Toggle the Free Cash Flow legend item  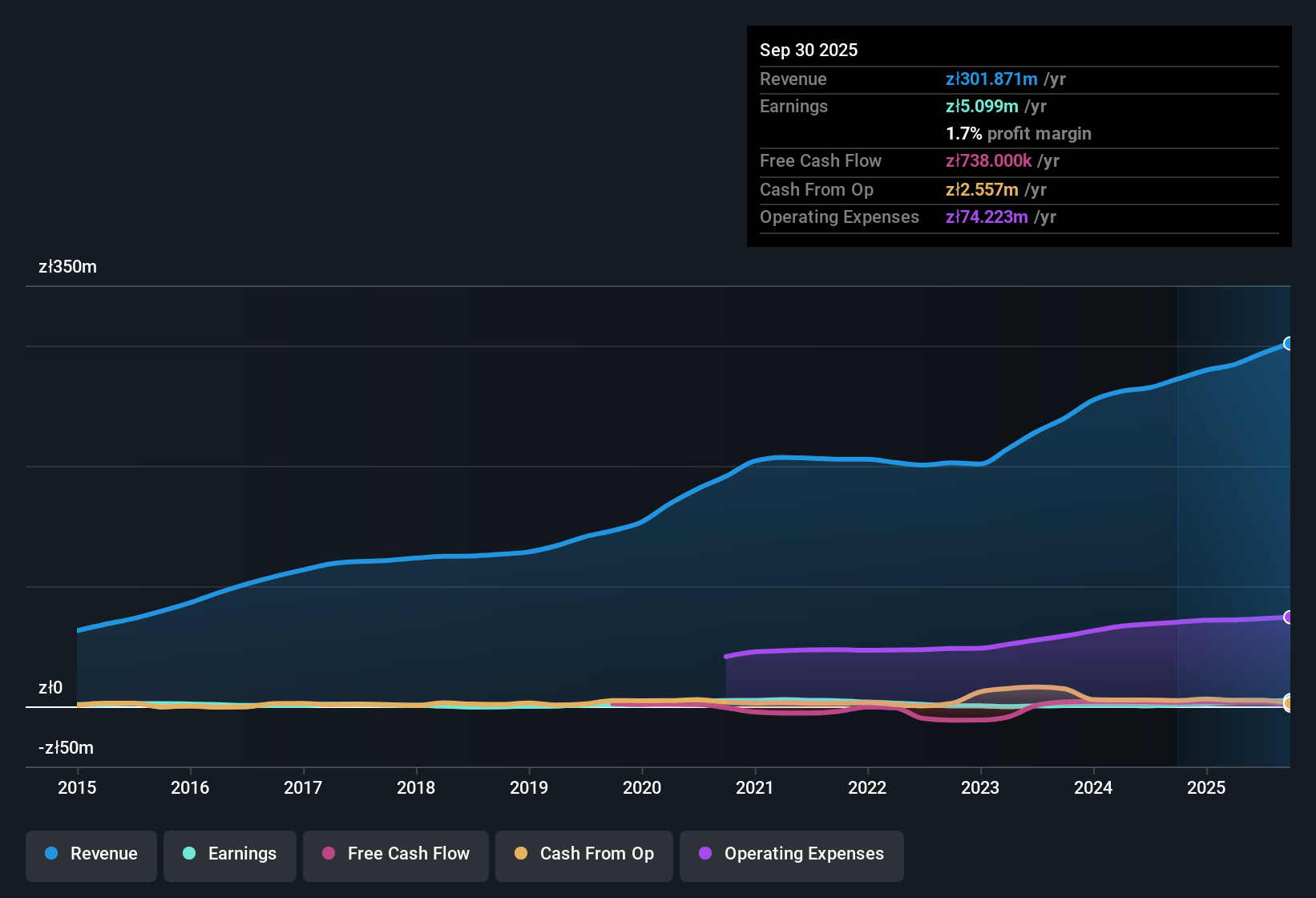pyautogui.click(x=395, y=854)
